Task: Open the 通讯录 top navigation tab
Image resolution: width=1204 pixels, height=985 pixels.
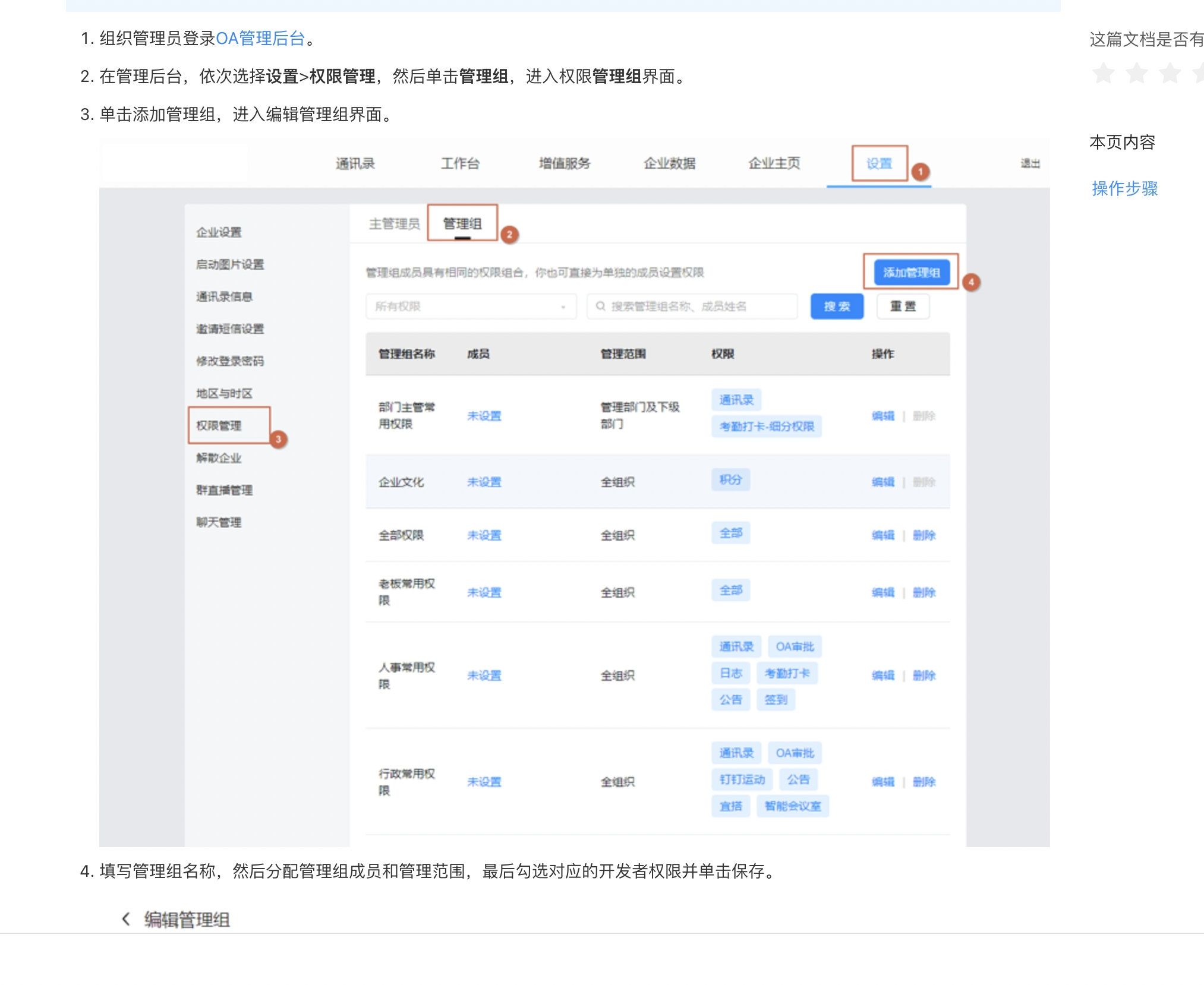Action: pos(355,163)
